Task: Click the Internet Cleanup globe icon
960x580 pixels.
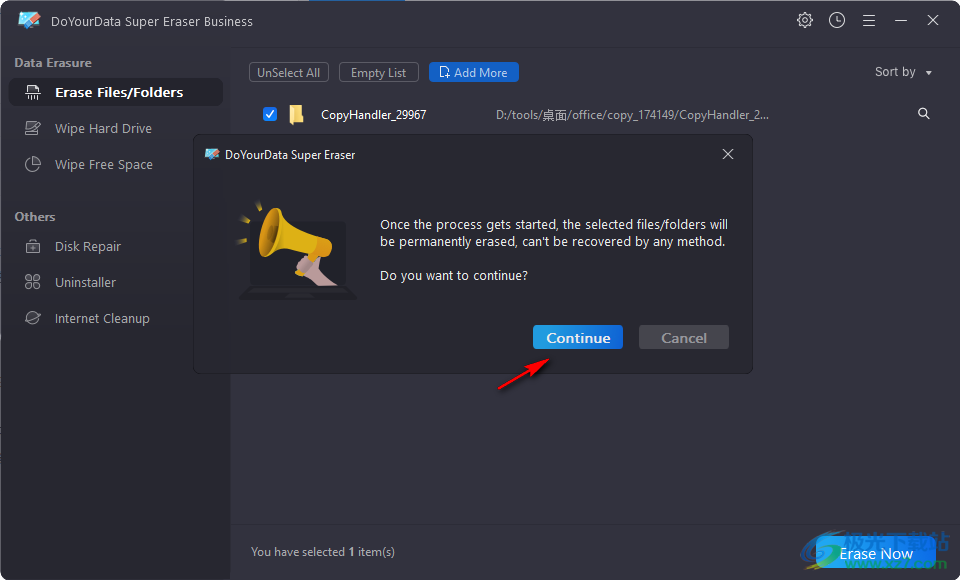Action: [32, 318]
